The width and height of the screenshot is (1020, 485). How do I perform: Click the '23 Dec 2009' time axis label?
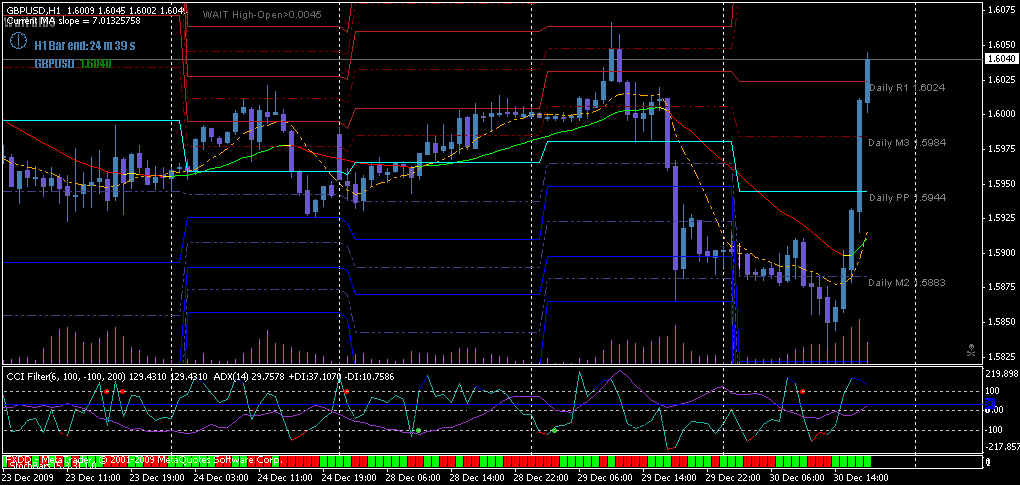pyautogui.click(x=28, y=477)
